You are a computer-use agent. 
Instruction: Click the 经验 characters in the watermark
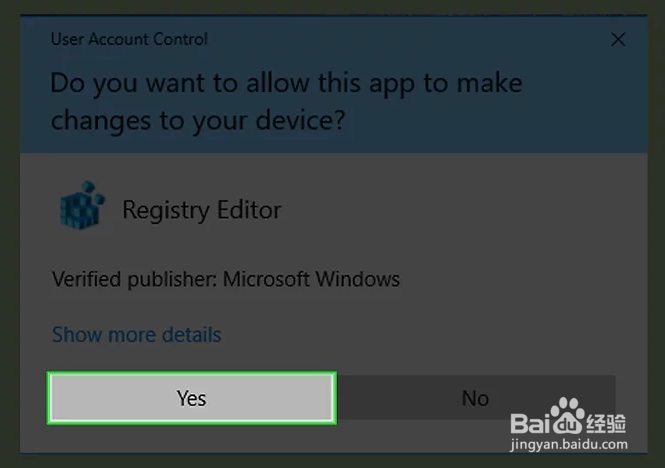[606, 423]
